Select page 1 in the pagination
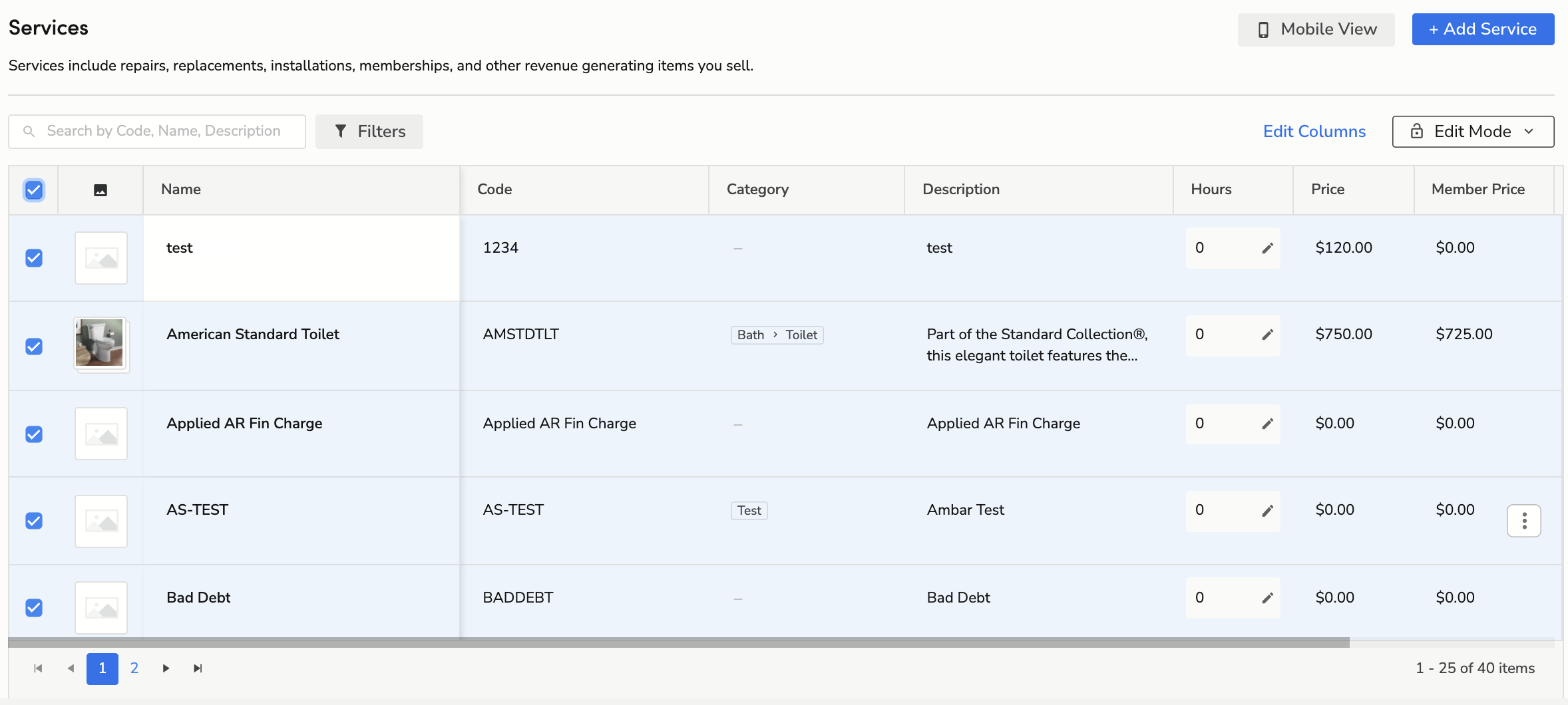Screen dimensions: 1568x705 pos(102,668)
